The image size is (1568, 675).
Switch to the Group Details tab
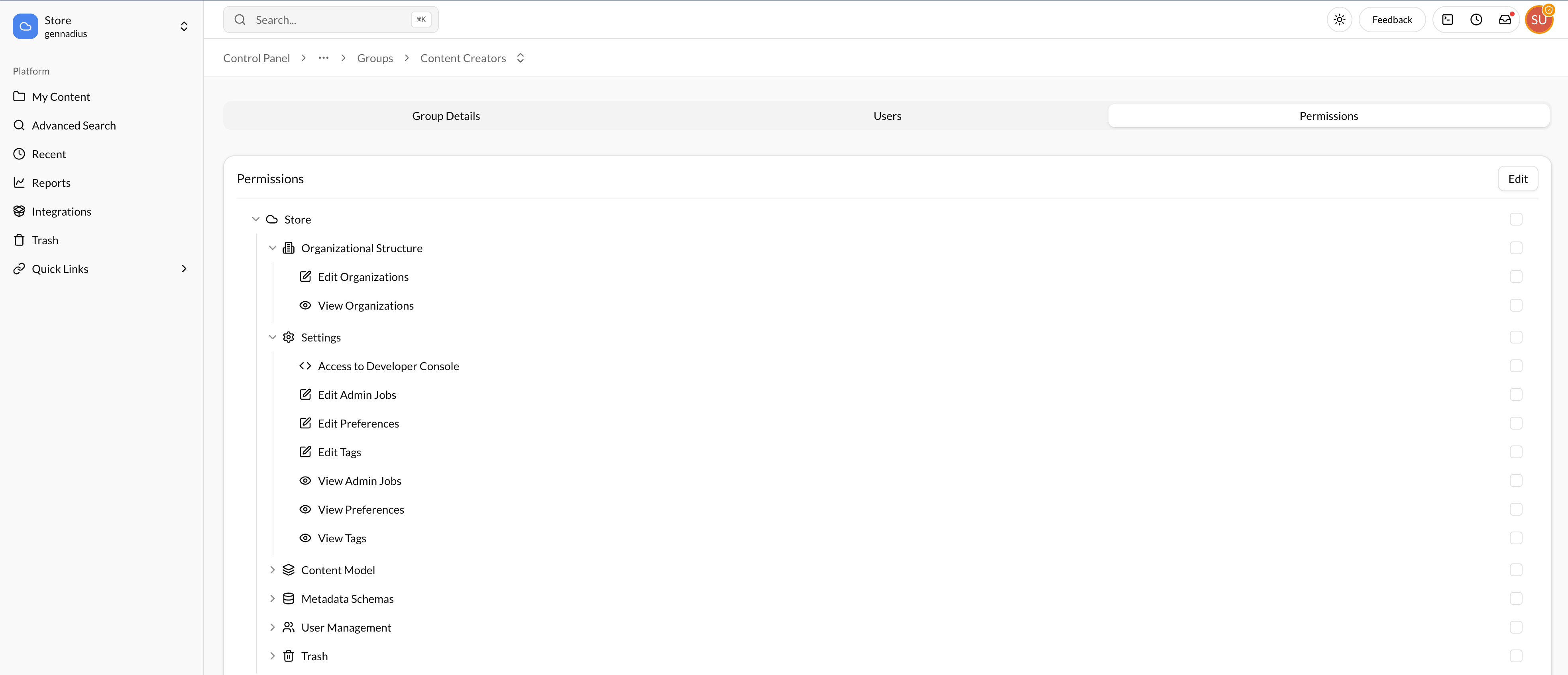point(446,115)
